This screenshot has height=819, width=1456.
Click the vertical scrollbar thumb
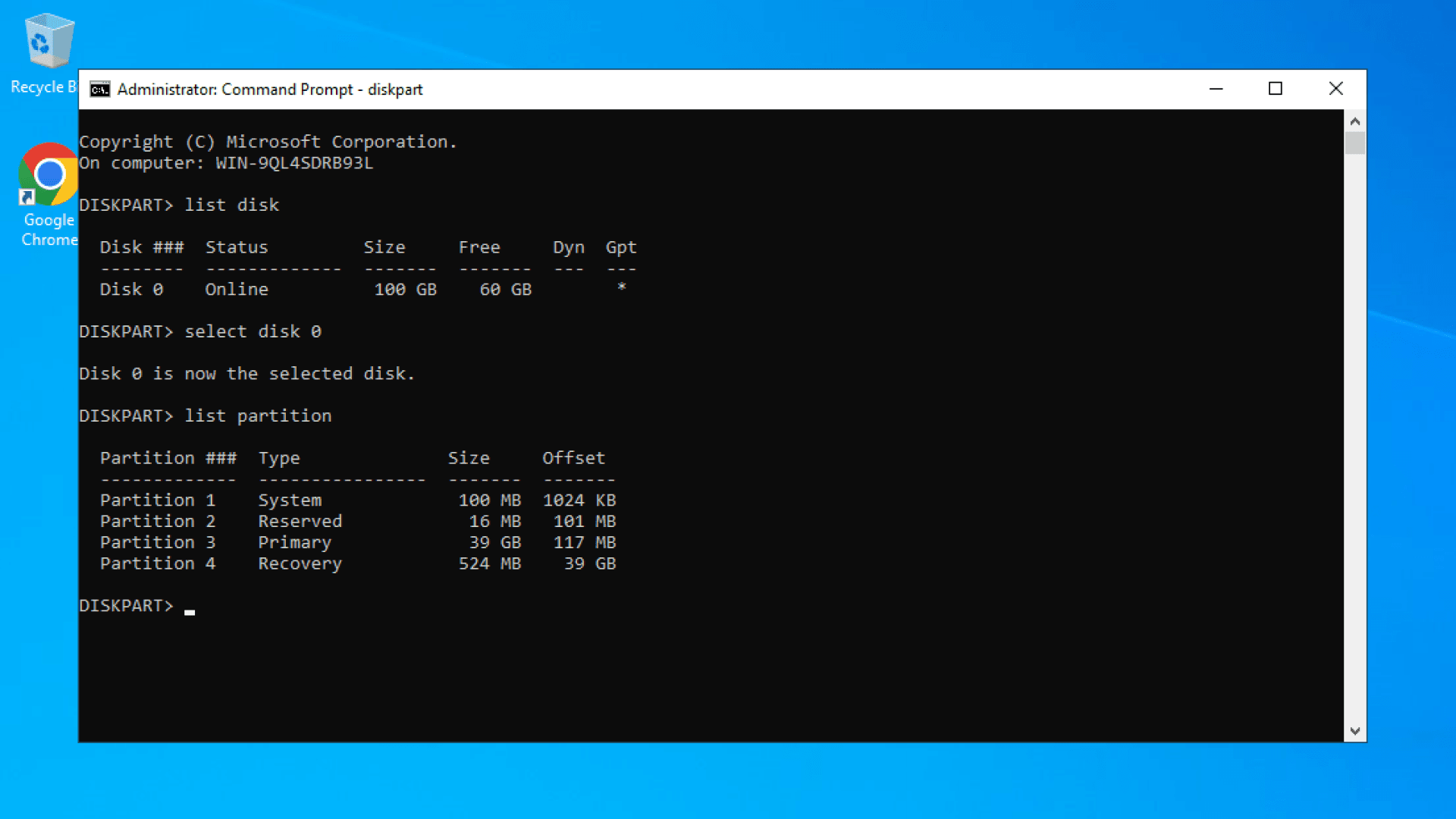1355,143
